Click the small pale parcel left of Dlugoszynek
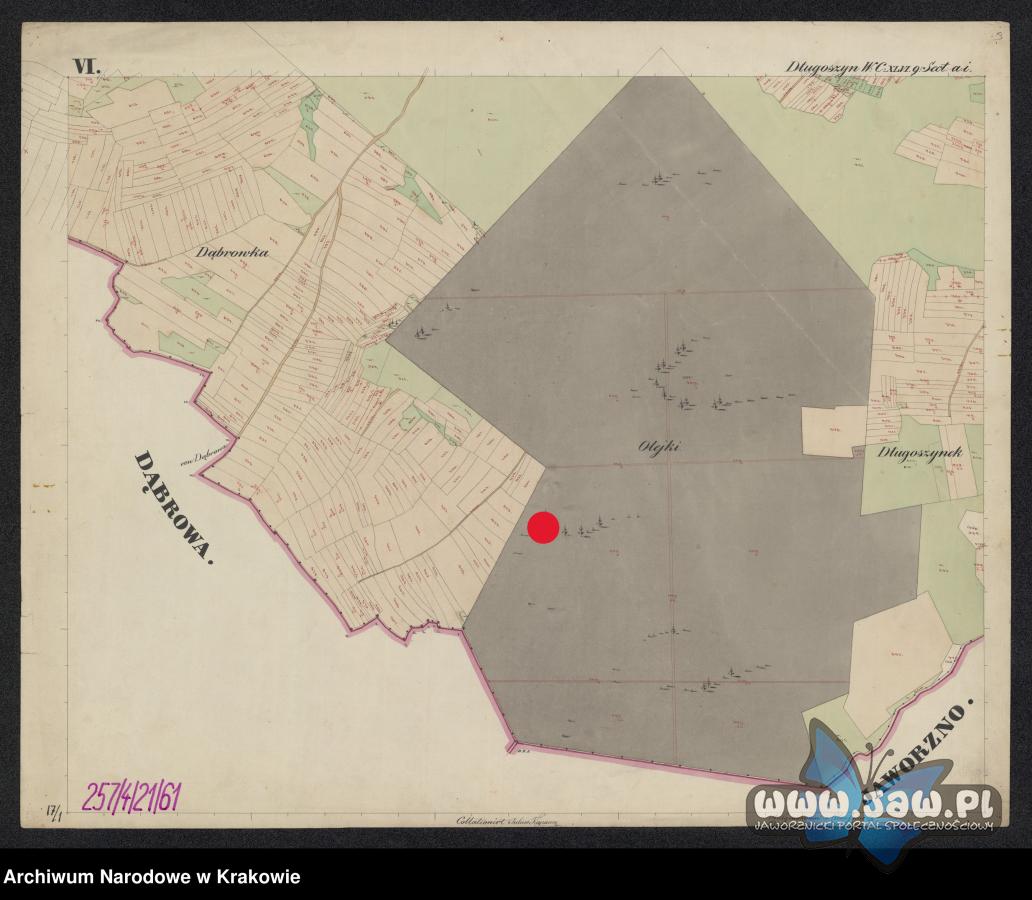The image size is (1032, 900). (x=832, y=430)
